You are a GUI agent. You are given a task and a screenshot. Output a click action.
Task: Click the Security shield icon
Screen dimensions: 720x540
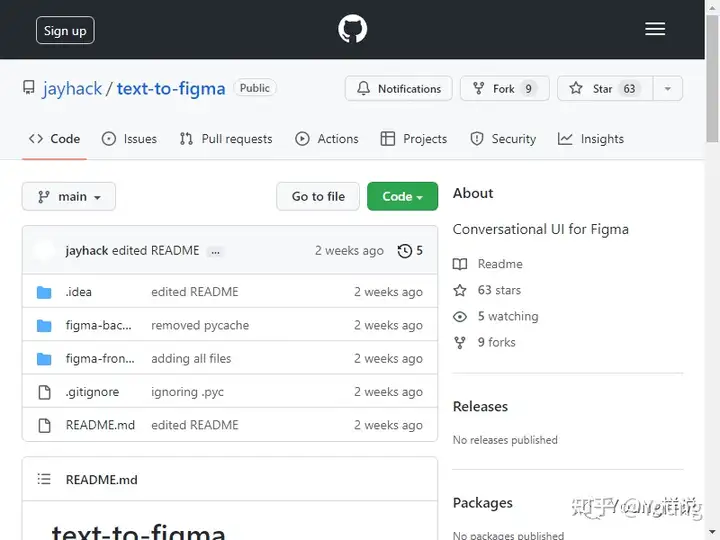click(x=477, y=139)
